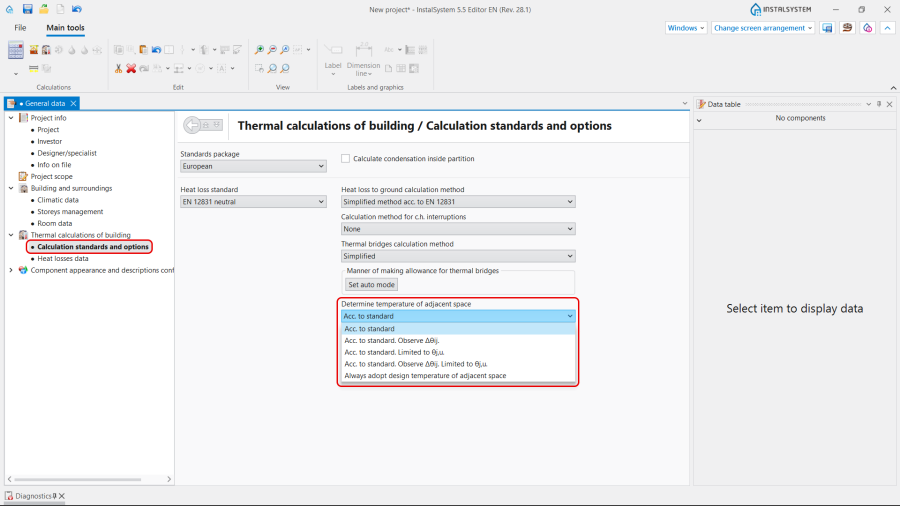Open Change screen arrangement dropdown
The height and width of the screenshot is (506, 900).
click(x=763, y=28)
